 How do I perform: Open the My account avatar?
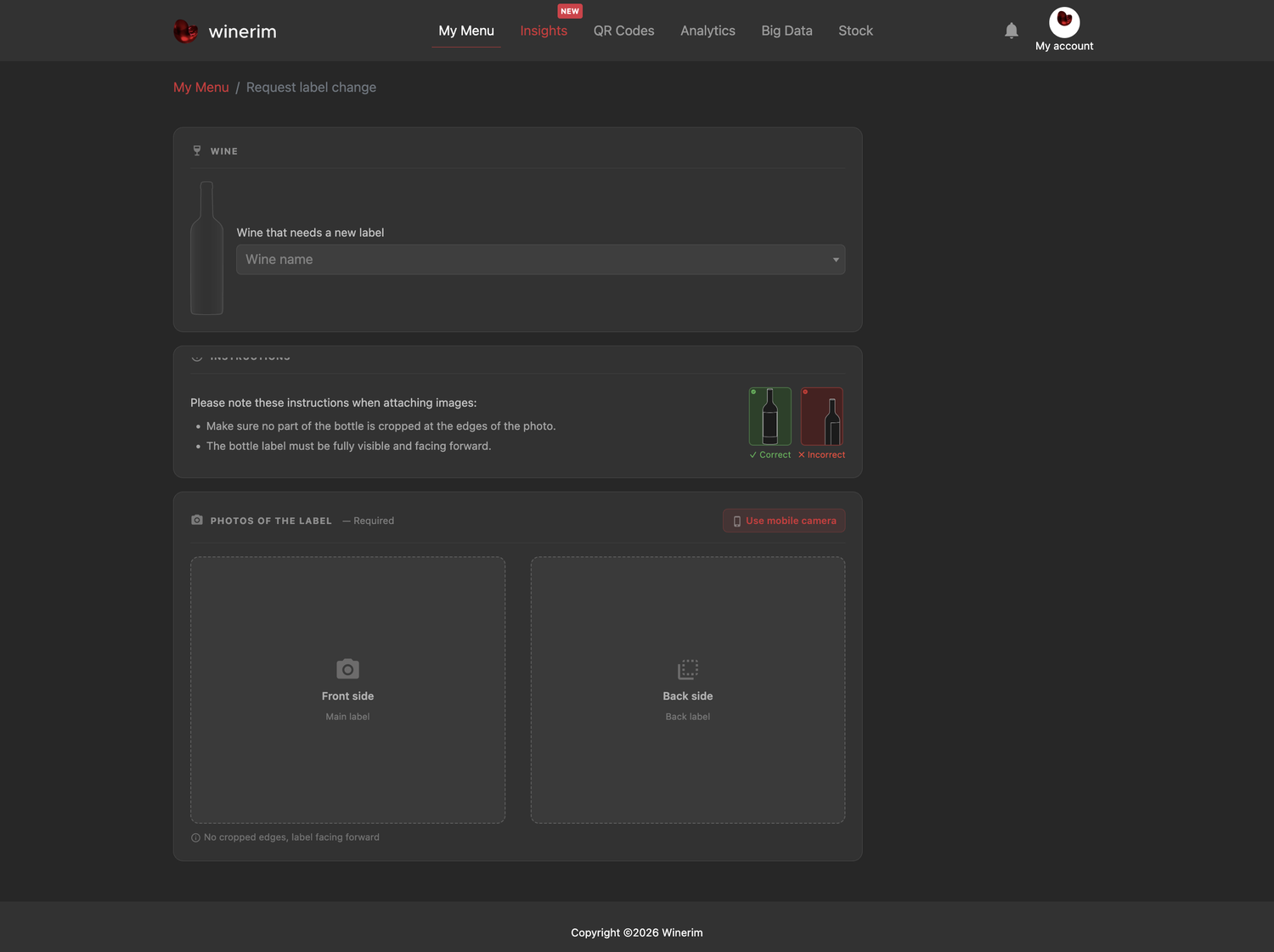(x=1064, y=22)
